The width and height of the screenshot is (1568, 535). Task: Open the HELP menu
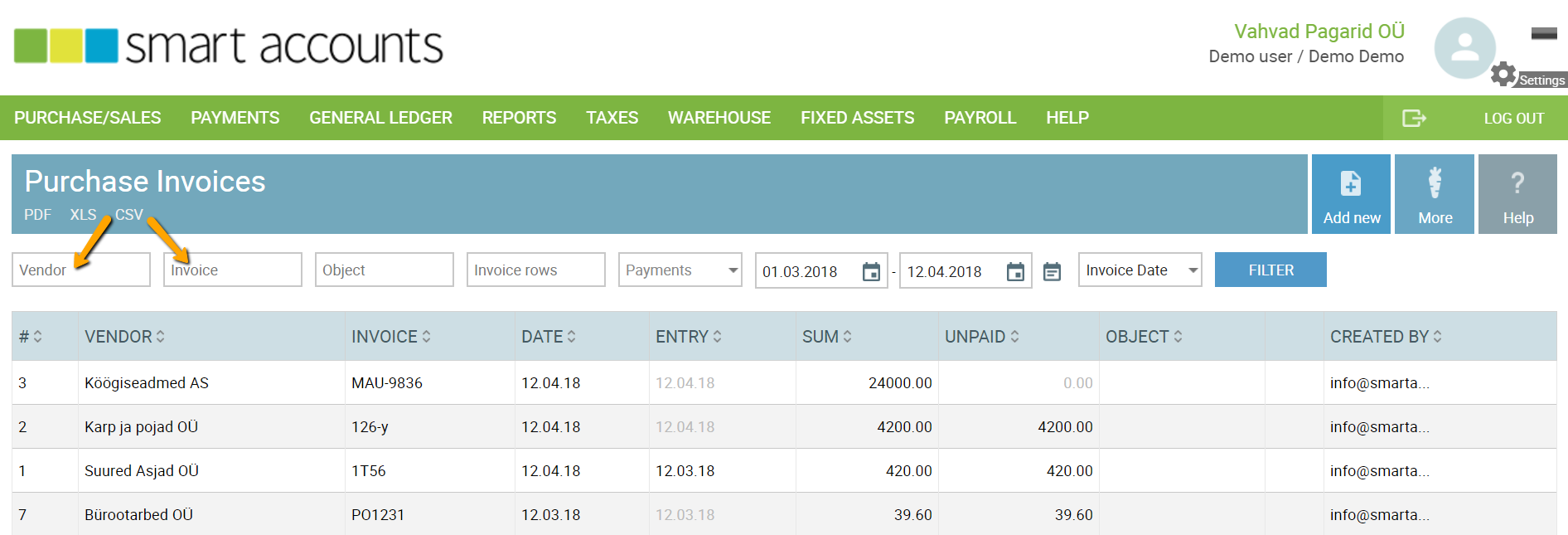coord(1067,118)
